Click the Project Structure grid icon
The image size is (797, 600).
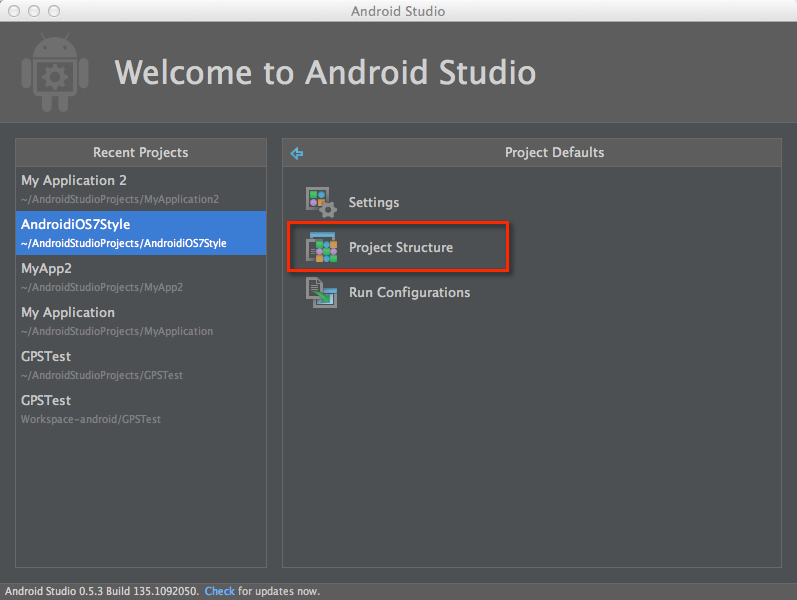(321, 248)
